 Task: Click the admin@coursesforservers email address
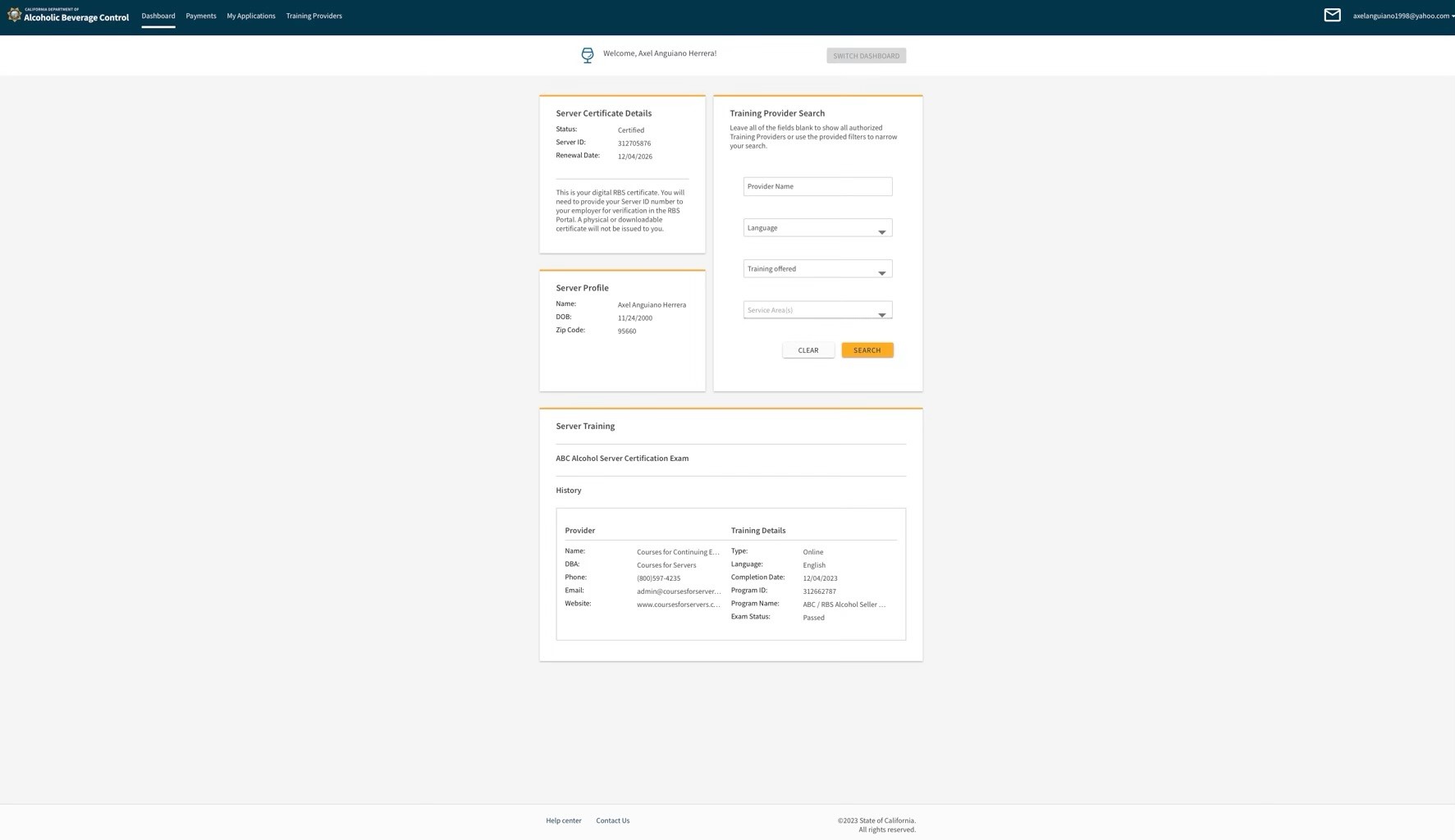(678, 591)
